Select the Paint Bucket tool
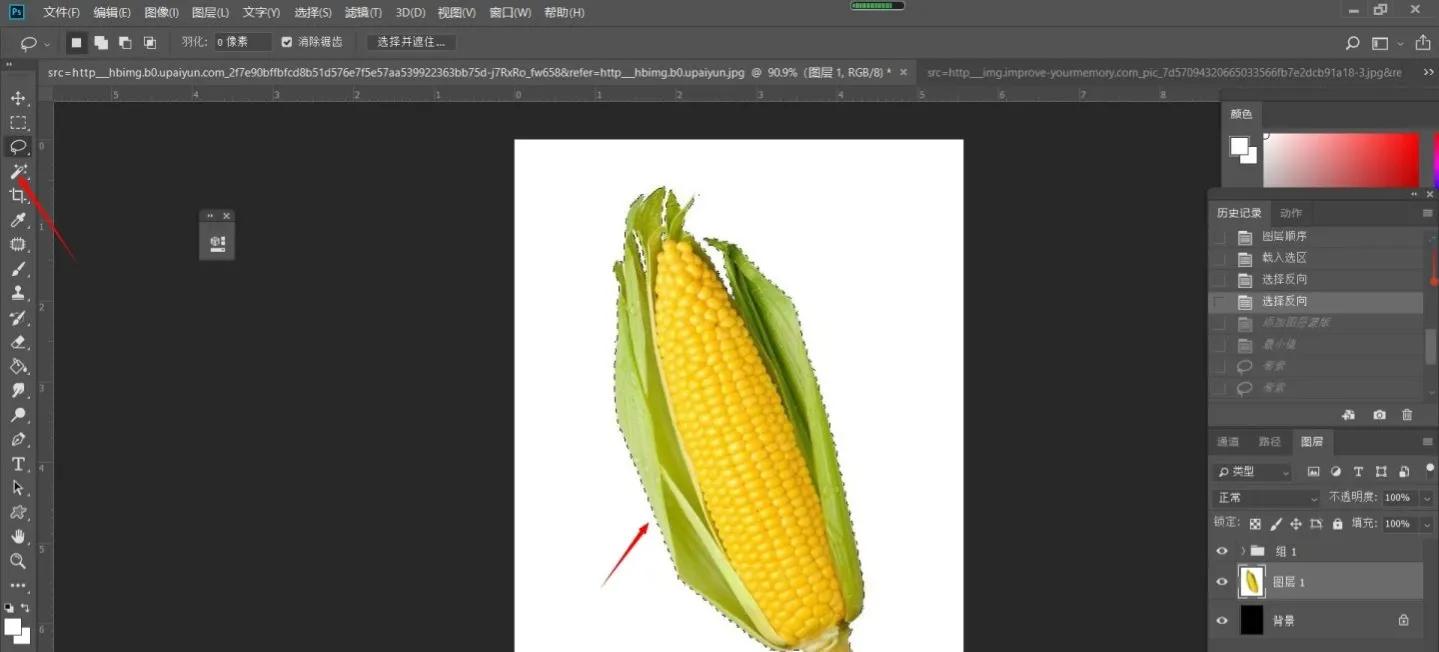Image resolution: width=1439 pixels, height=652 pixels. [18, 366]
